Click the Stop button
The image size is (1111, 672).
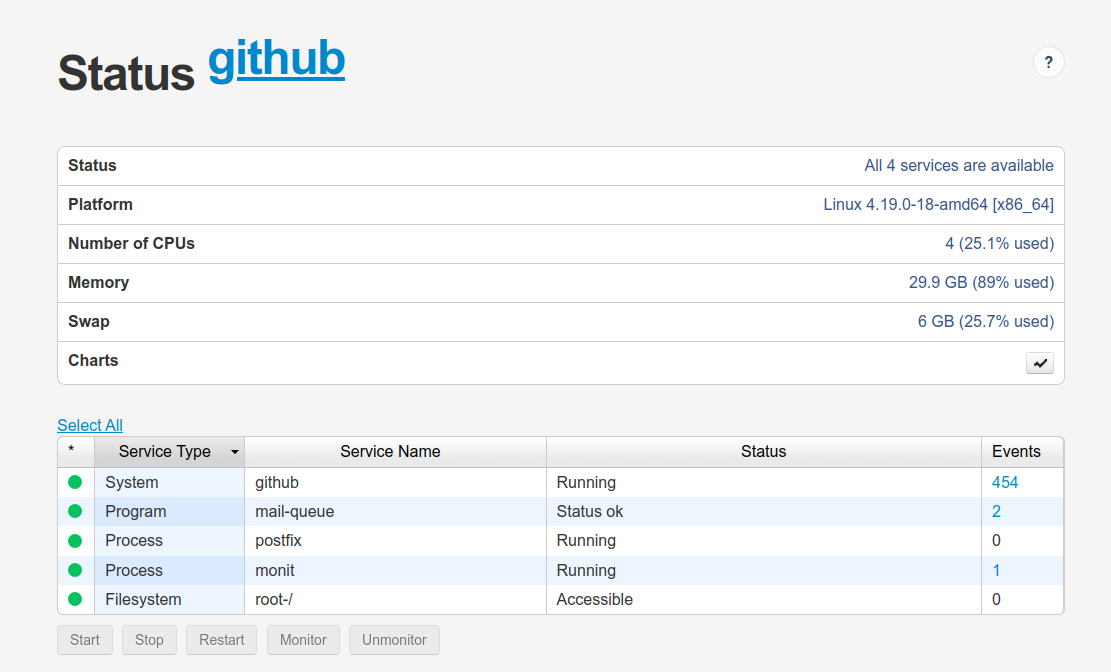coord(150,640)
